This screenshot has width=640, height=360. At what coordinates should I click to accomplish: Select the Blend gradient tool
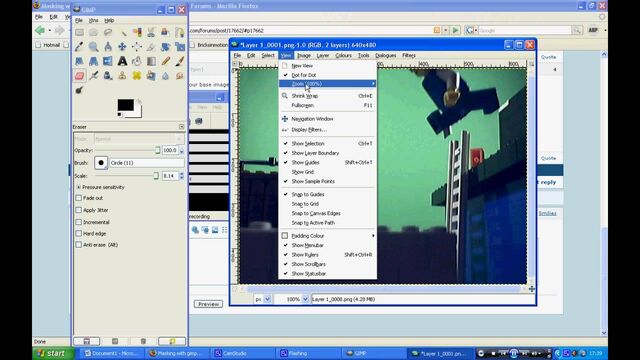(151, 61)
